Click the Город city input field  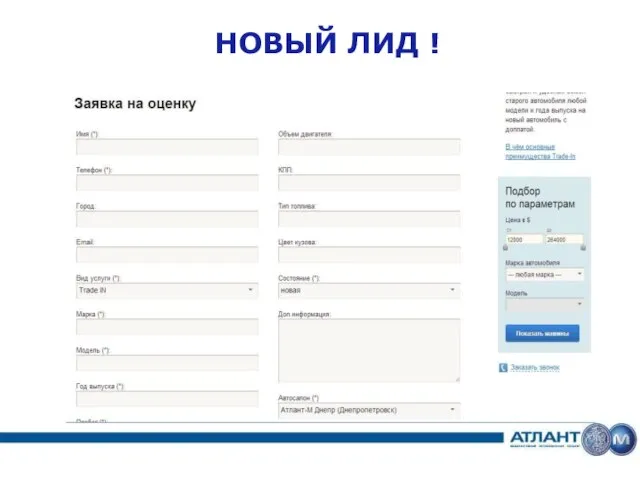click(x=167, y=219)
